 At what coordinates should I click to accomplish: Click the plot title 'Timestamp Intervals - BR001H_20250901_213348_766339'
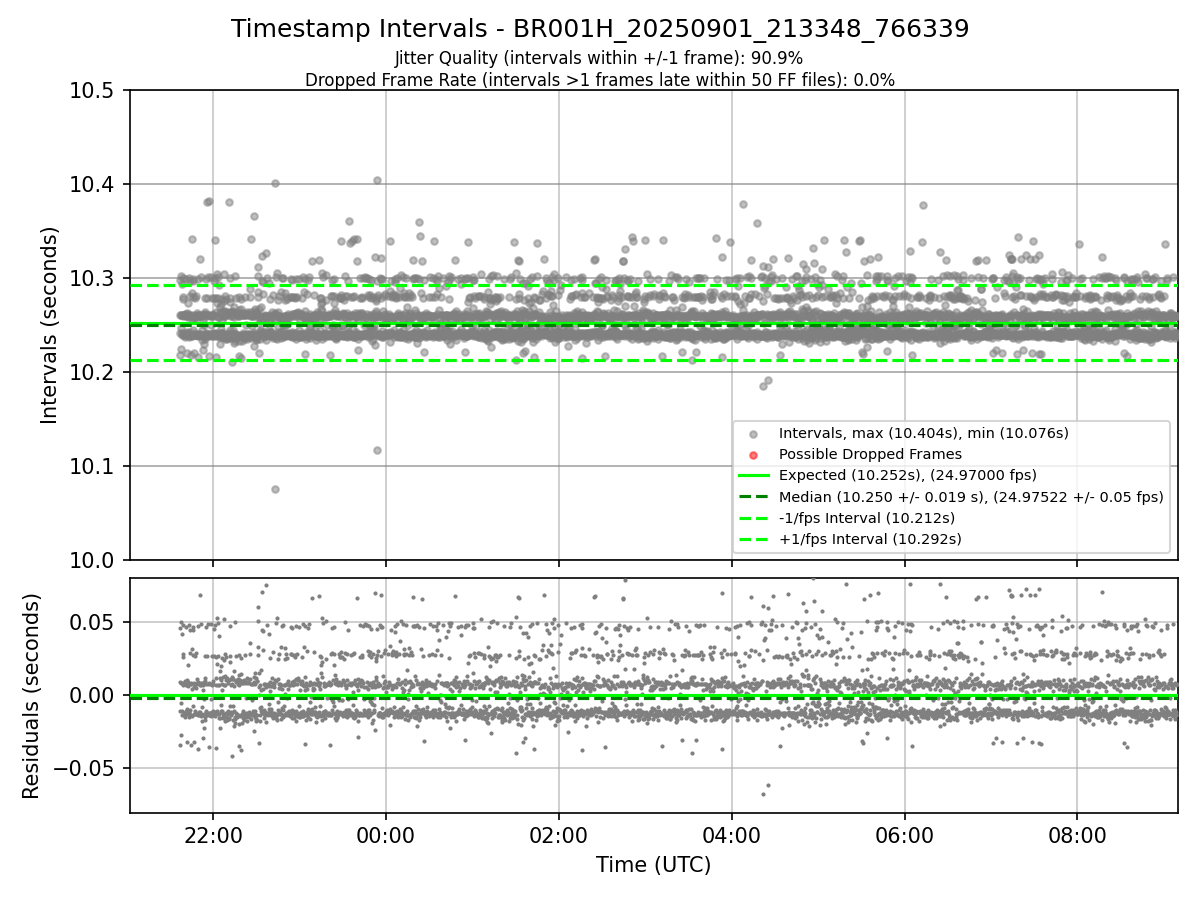[x=600, y=29]
